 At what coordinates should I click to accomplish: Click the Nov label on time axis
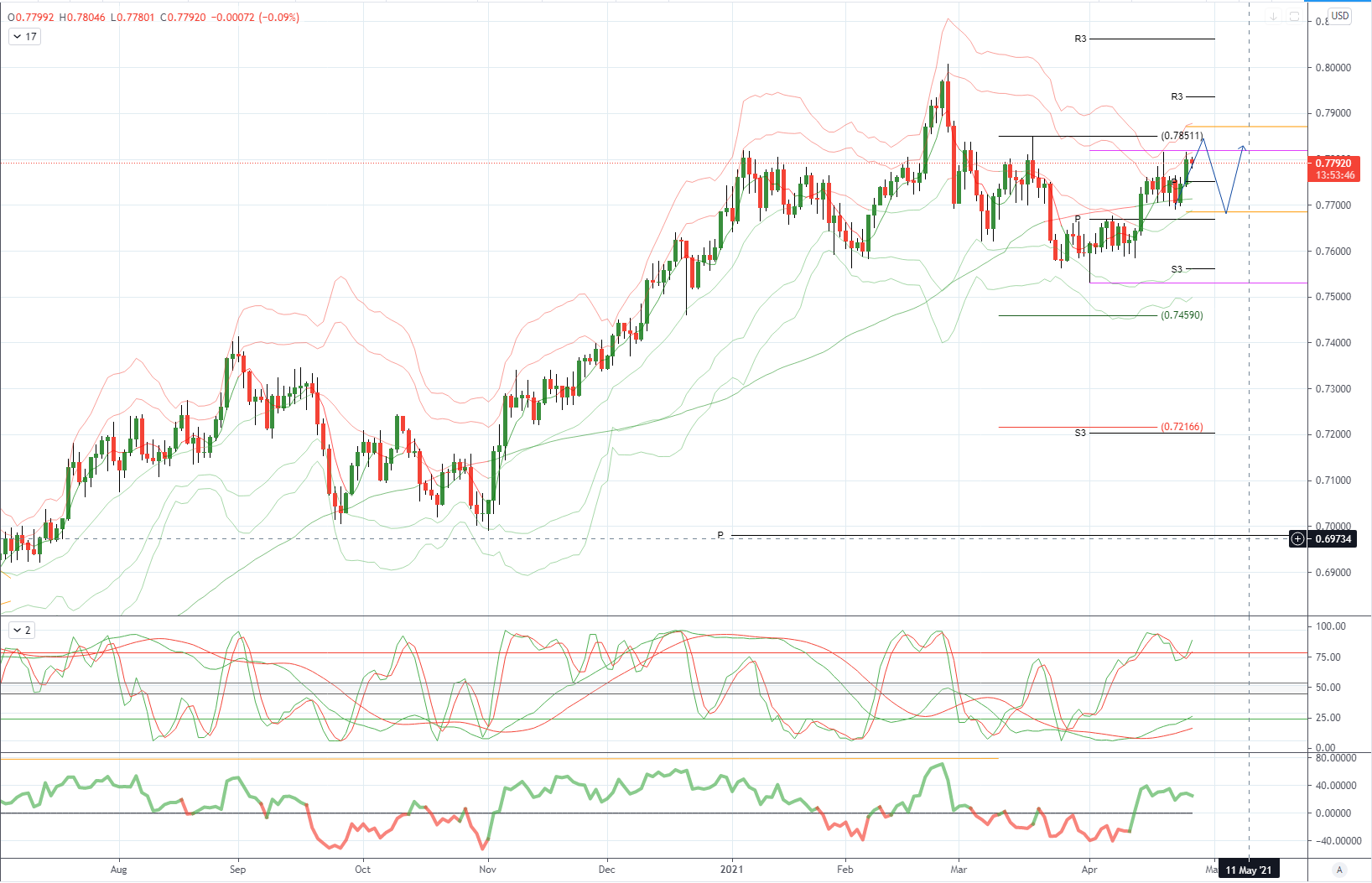point(487,870)
